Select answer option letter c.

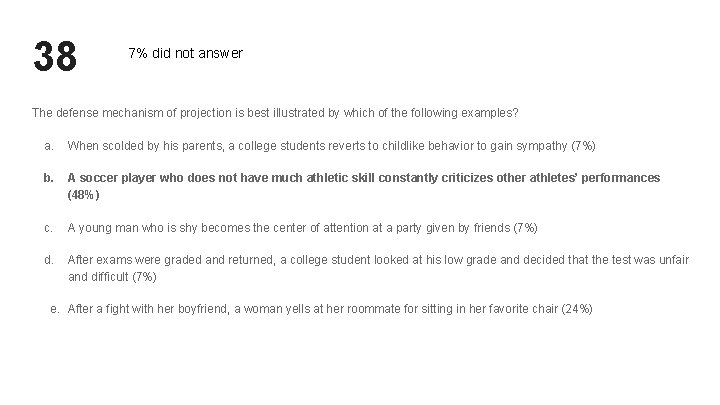pos(48,228)
